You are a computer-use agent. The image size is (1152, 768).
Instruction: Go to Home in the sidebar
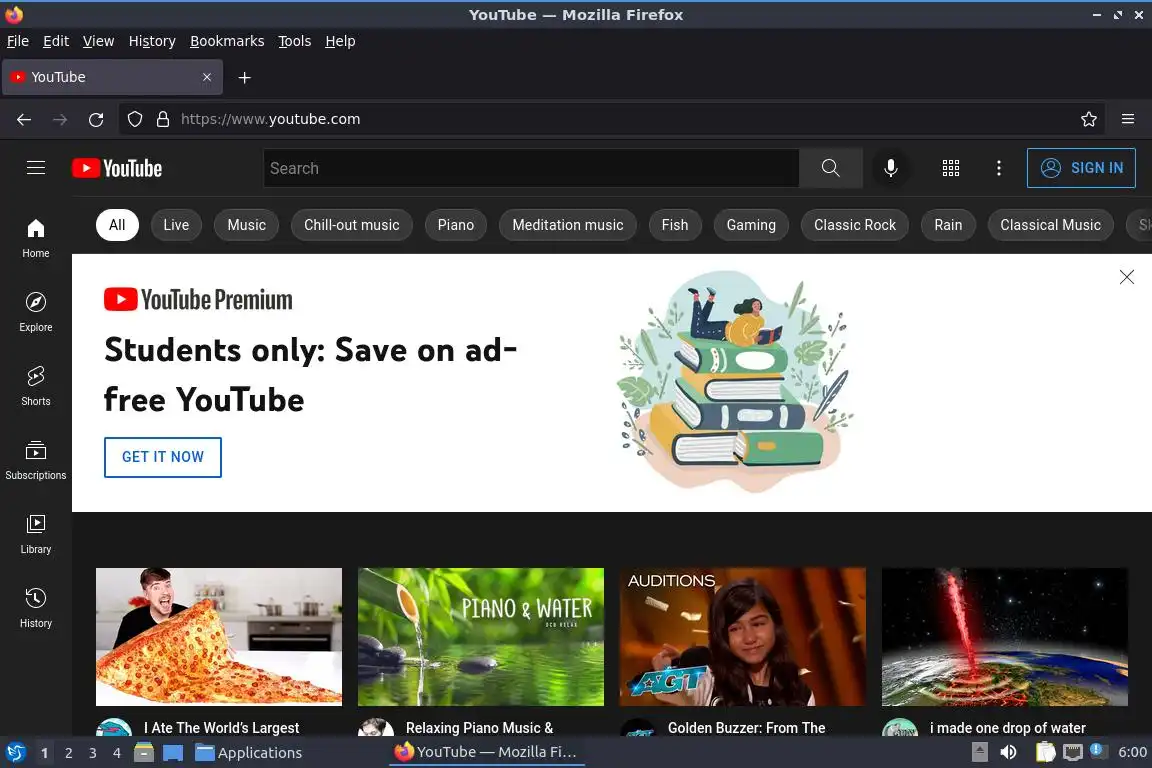click(x=36, y=238)
